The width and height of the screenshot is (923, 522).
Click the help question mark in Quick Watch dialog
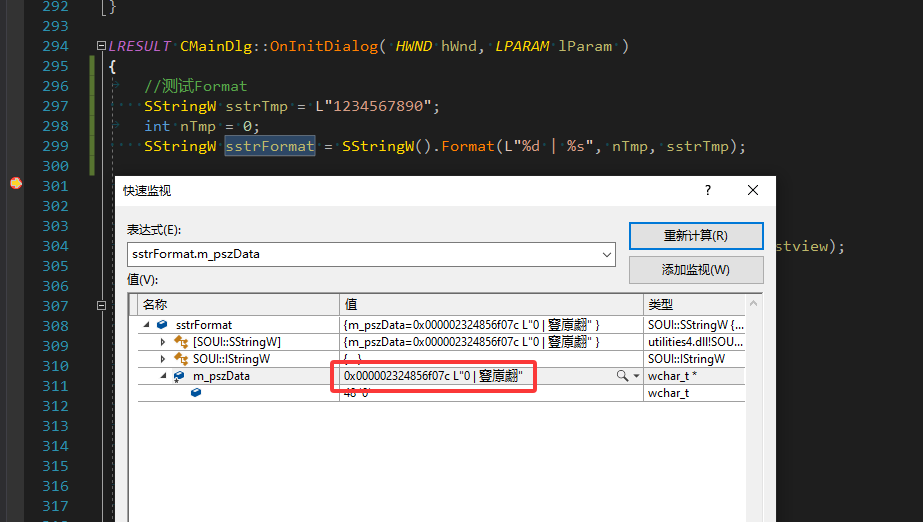click(x=708, y=190)
